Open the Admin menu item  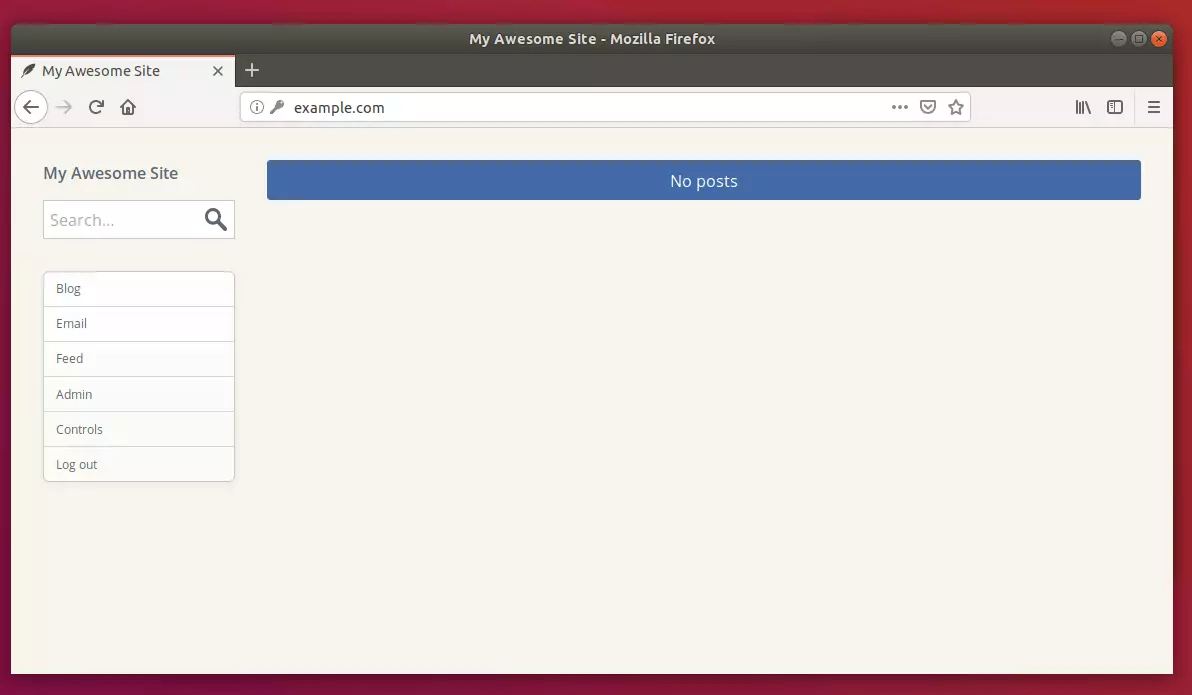[x=139, y=394]
